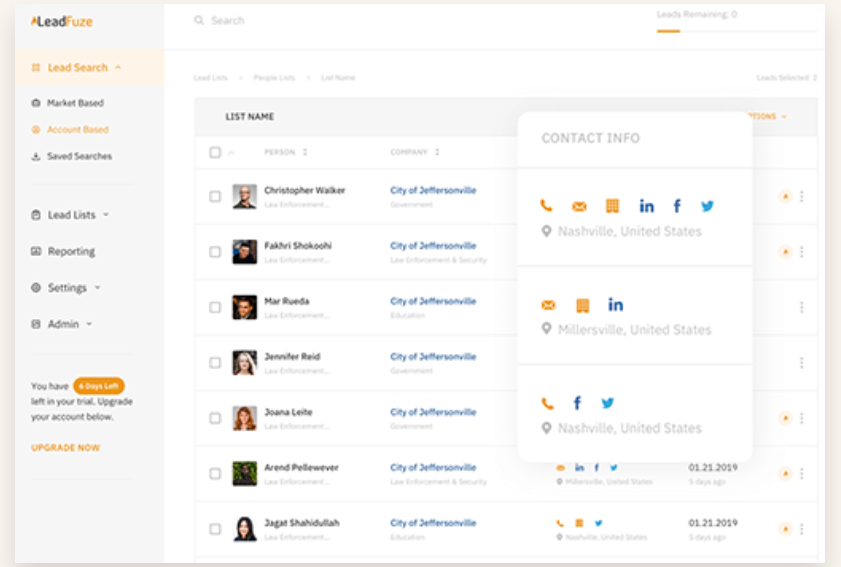Click phone icon in third contact card
The width and height of the screenshot is (841, 567).
click(547, 403)
